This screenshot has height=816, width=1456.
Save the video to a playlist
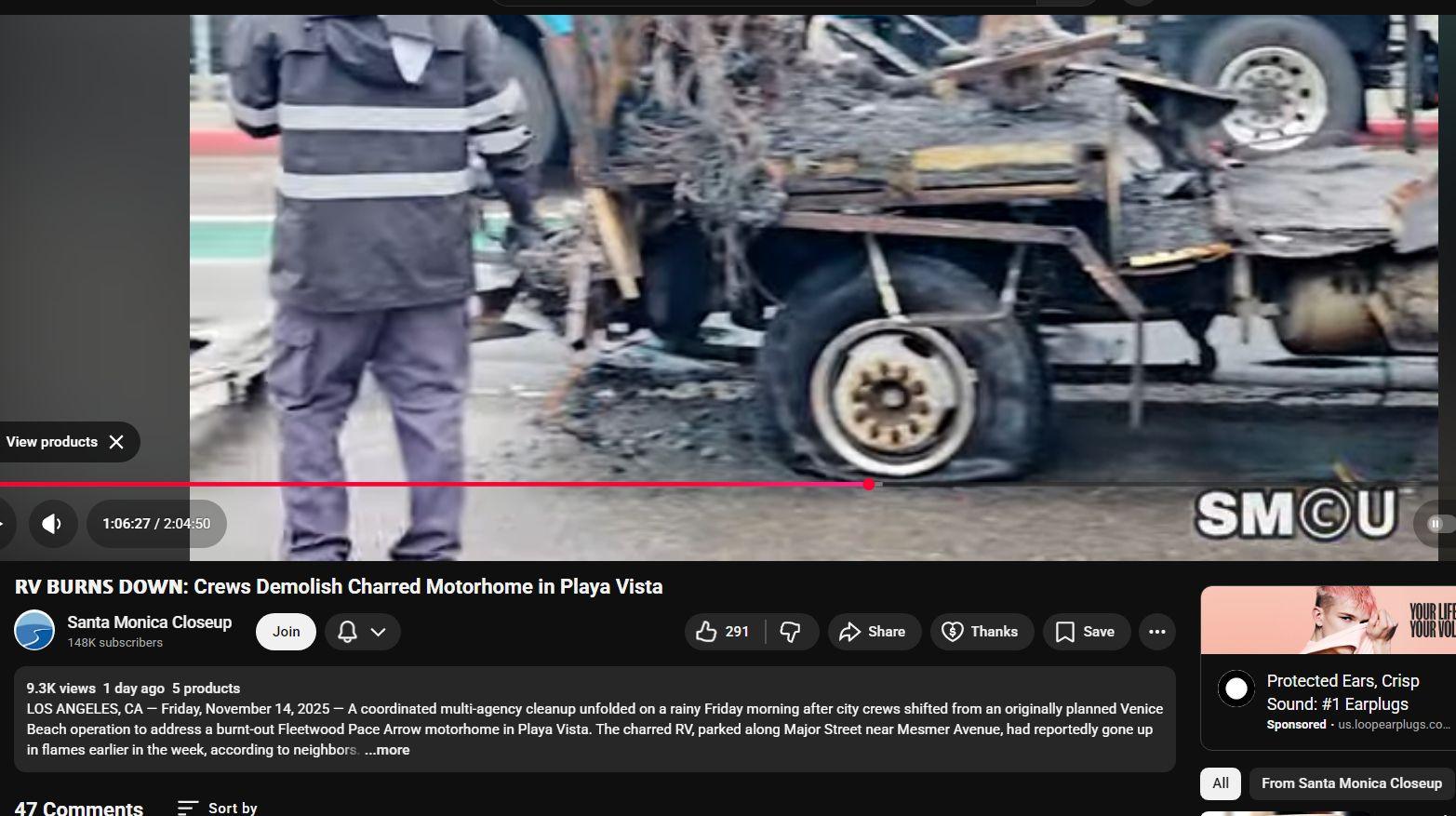[1086, 632]
